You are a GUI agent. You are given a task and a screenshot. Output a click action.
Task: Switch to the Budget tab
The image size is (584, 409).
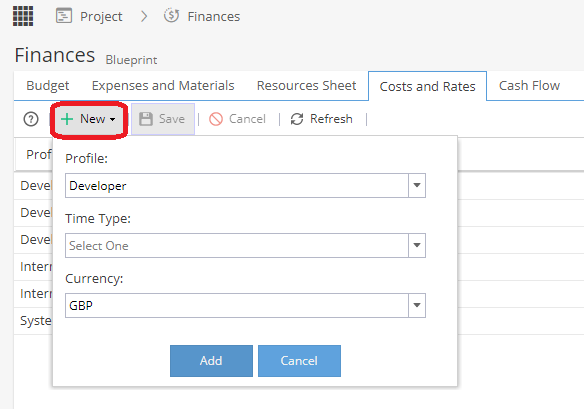click(48, 86)
